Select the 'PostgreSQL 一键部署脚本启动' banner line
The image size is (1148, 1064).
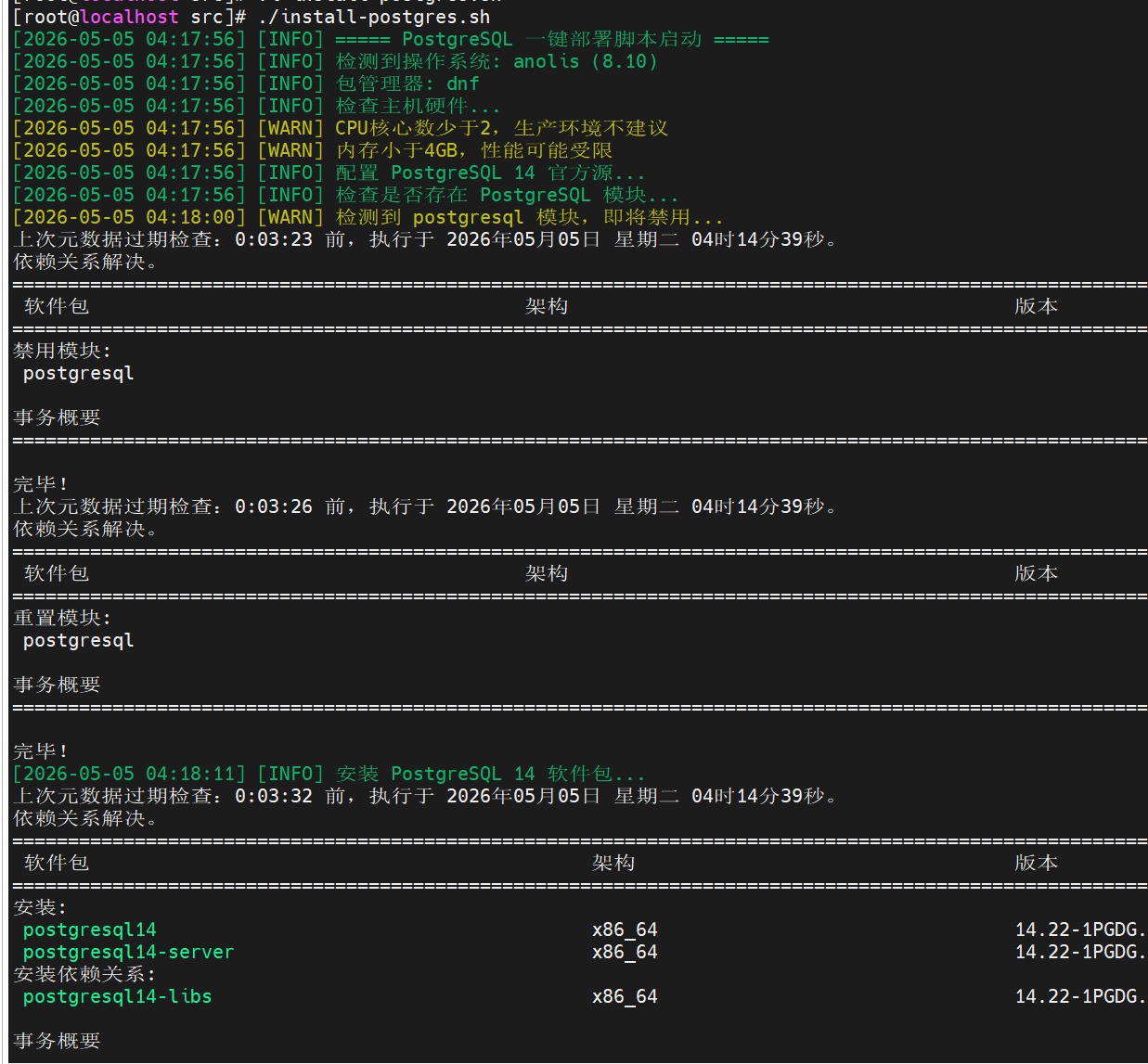pos(551,39)
